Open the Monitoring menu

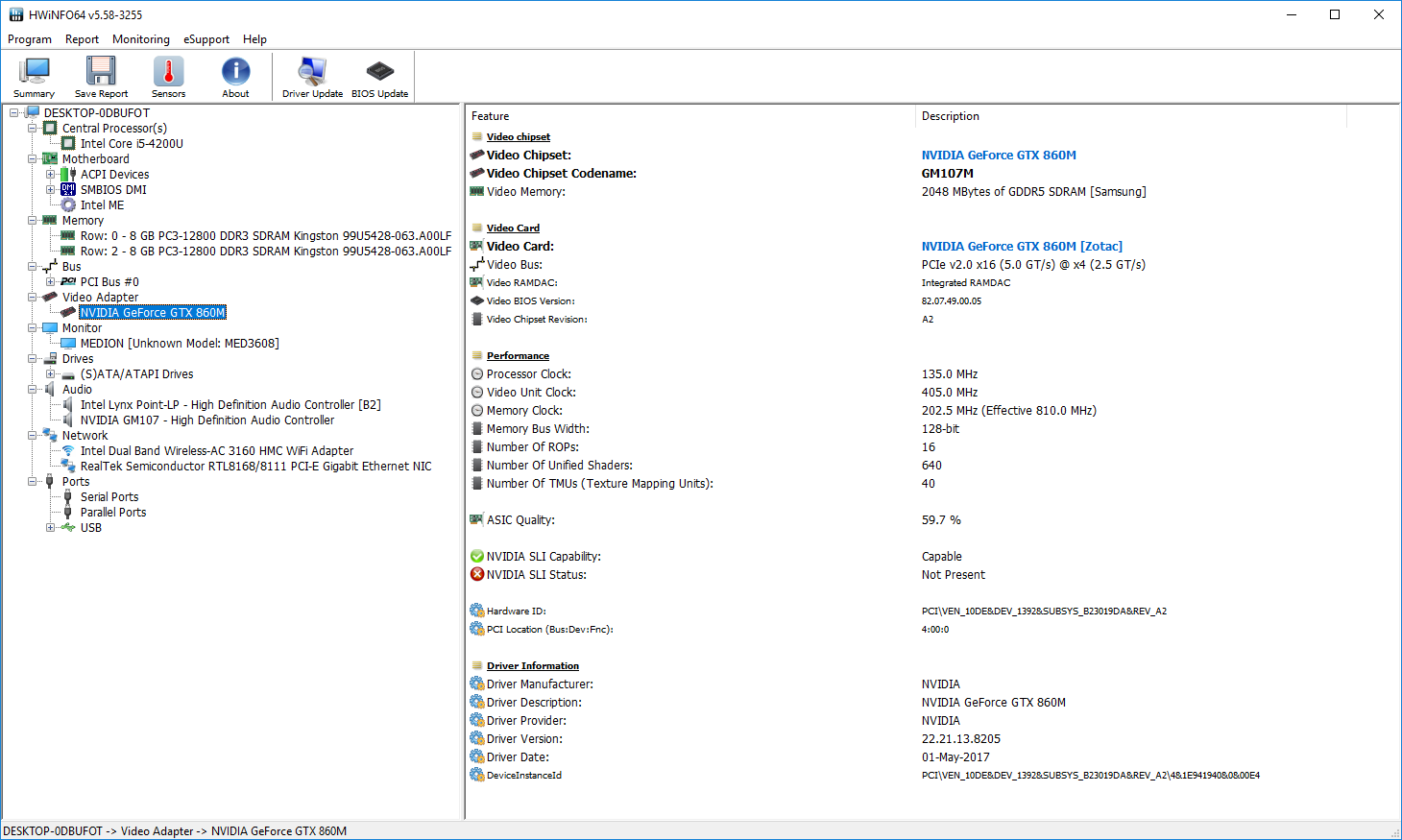pos(141,39)
